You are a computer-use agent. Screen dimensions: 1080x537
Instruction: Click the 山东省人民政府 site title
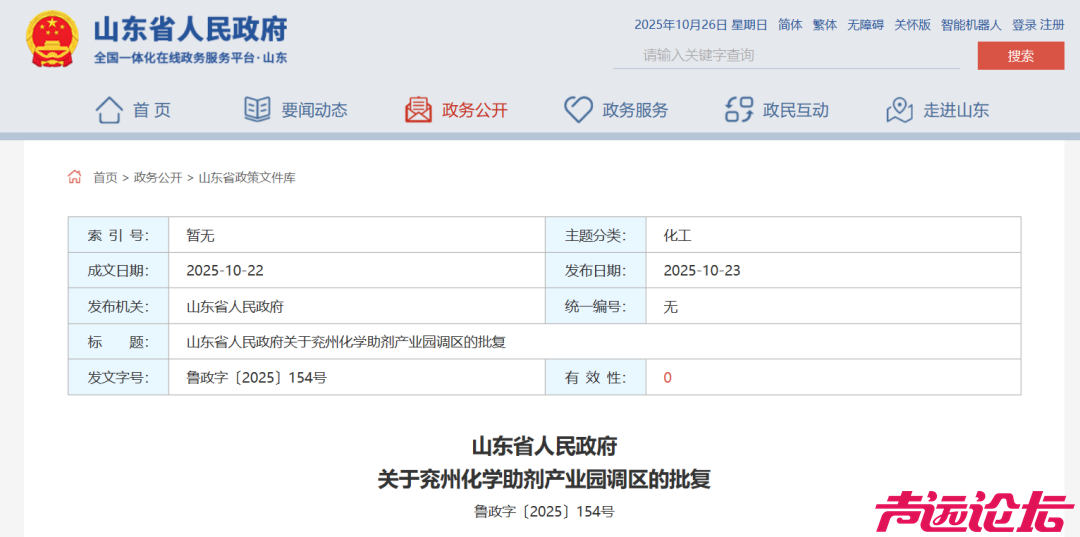point(190,29)
